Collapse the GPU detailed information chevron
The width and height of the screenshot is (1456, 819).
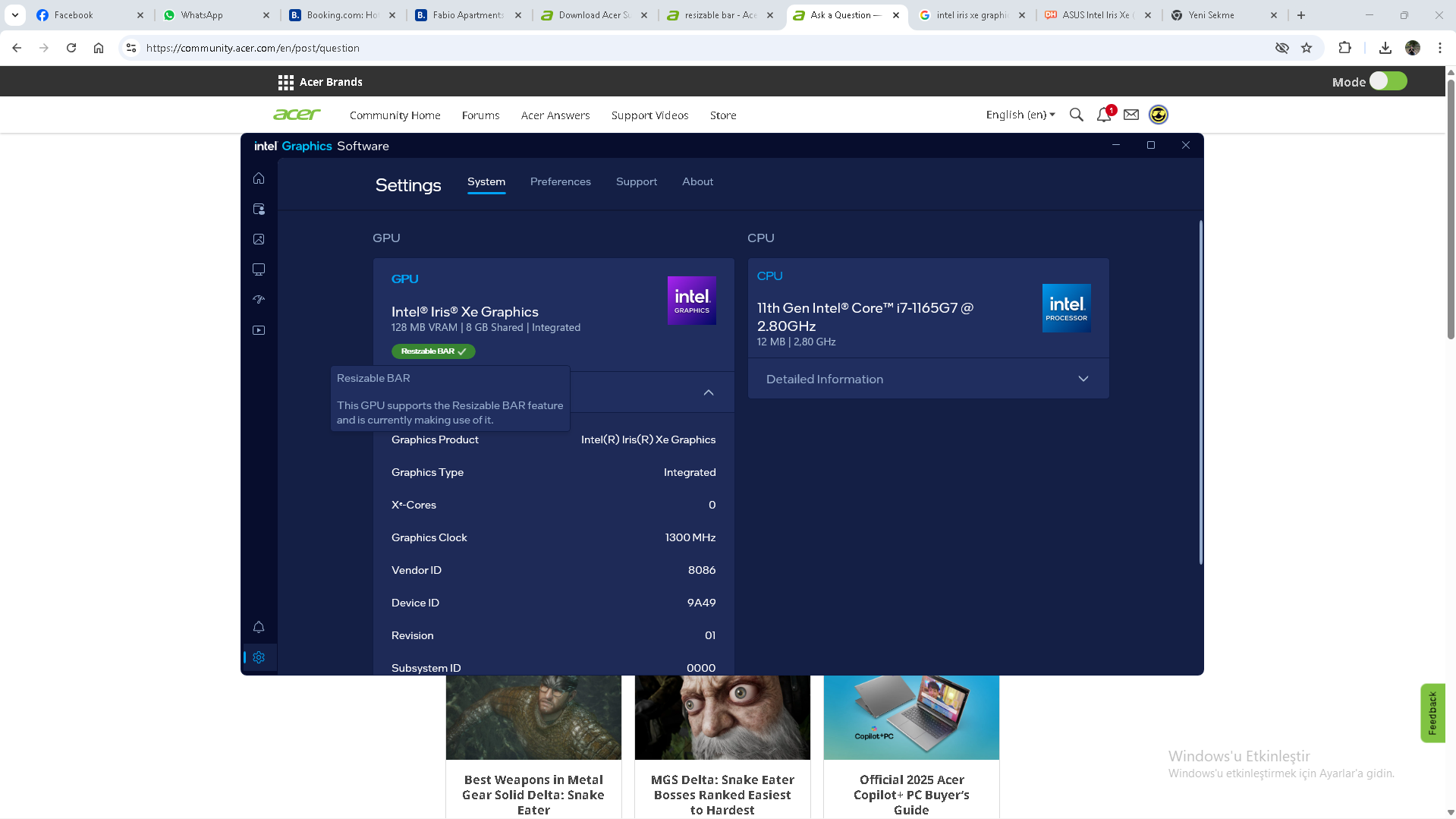pyautogui.click(x=709, y=392)
